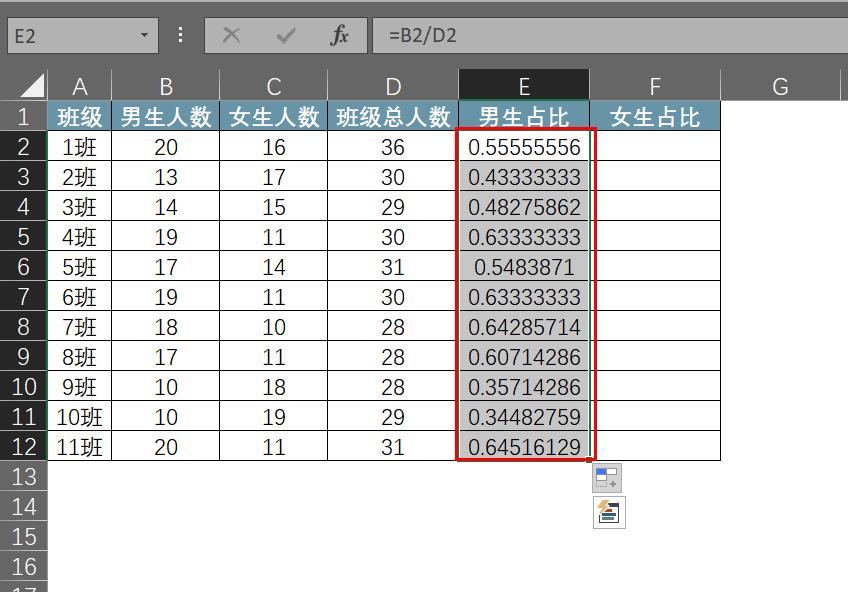Select row 12 header
Viewport: 848px width, 592px height.
tap(24, 448)
